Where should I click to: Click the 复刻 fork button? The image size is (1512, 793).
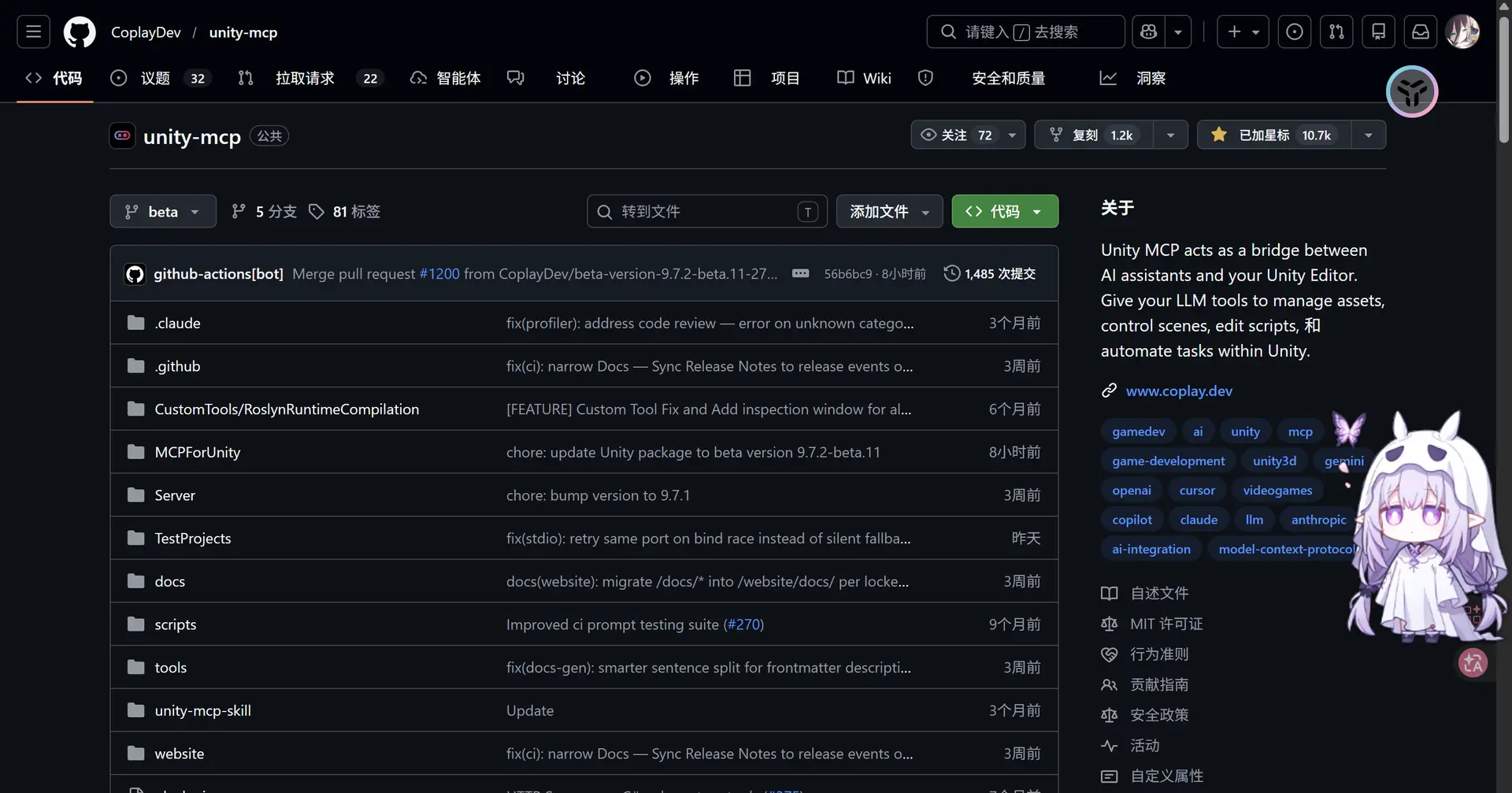tap(1094, 135)
